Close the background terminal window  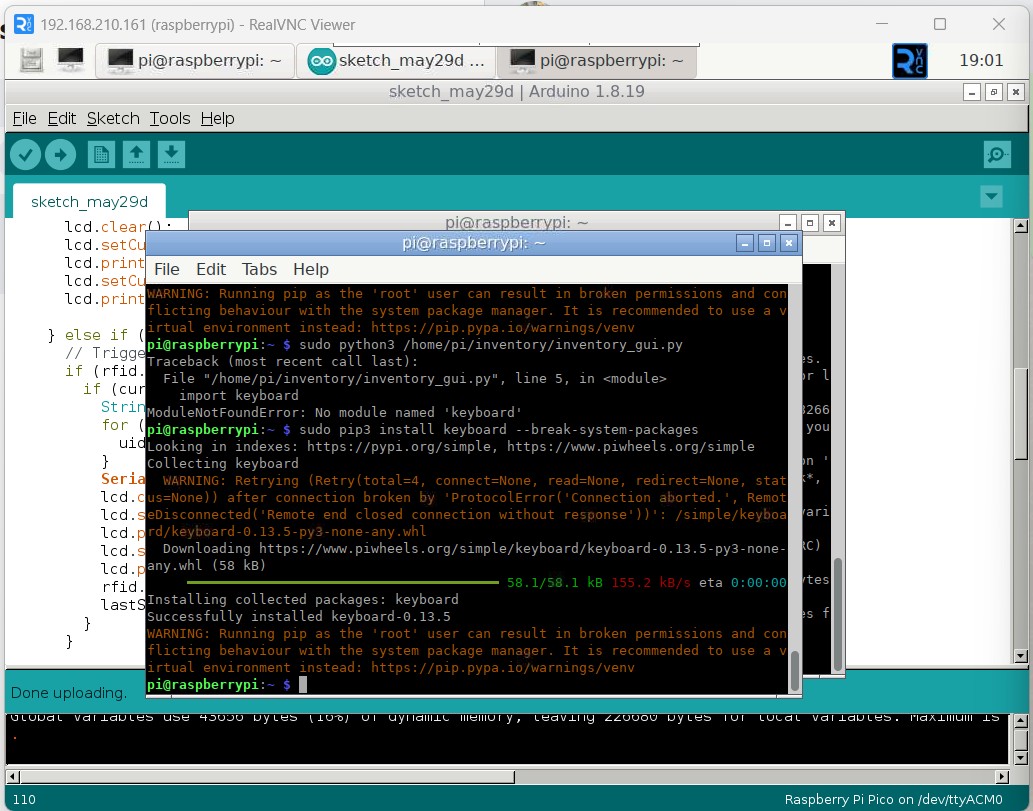(x=832, y=223)
